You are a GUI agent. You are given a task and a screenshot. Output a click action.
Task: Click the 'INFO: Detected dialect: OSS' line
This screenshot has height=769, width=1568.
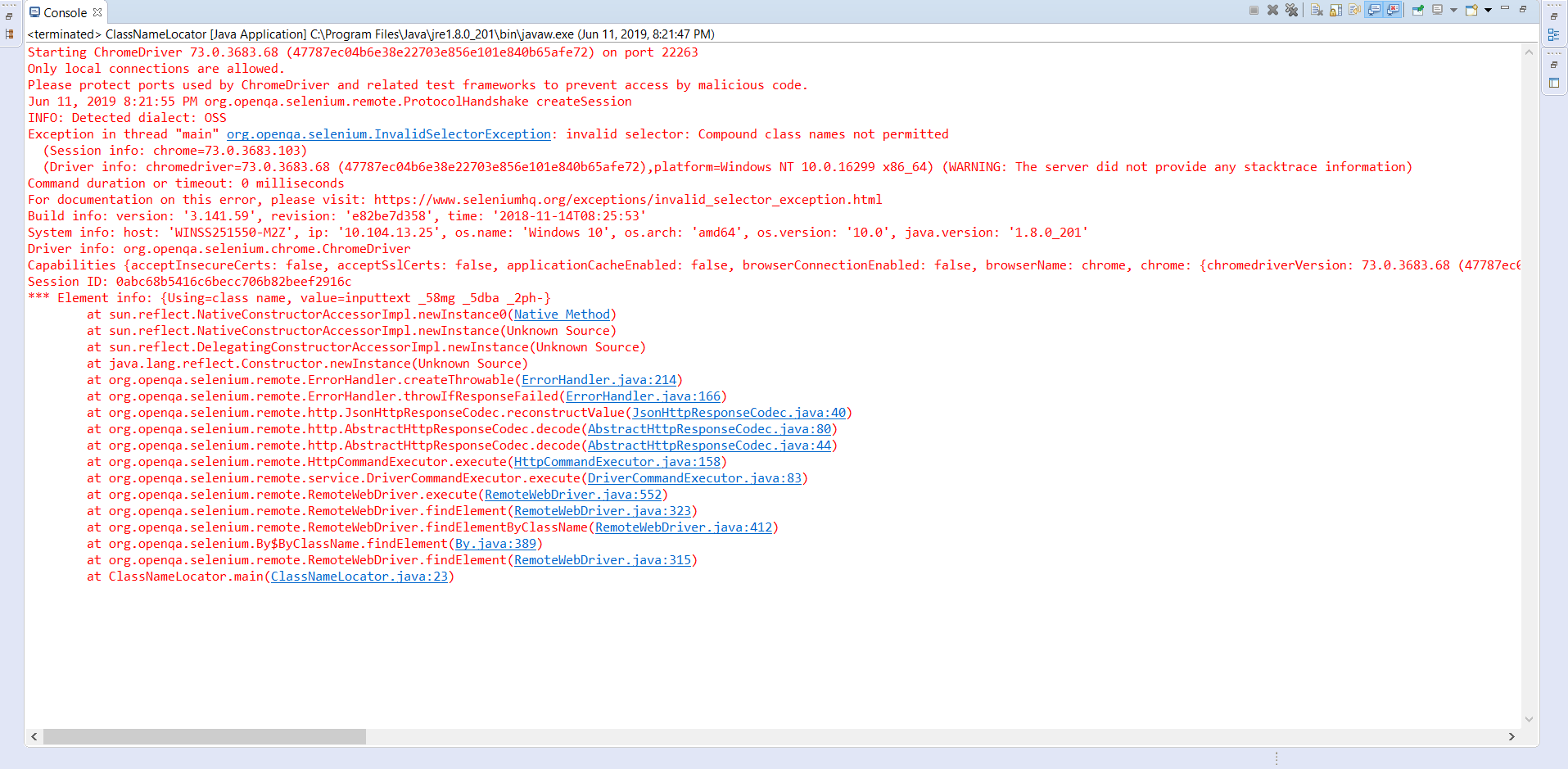[x=127, y=118]
